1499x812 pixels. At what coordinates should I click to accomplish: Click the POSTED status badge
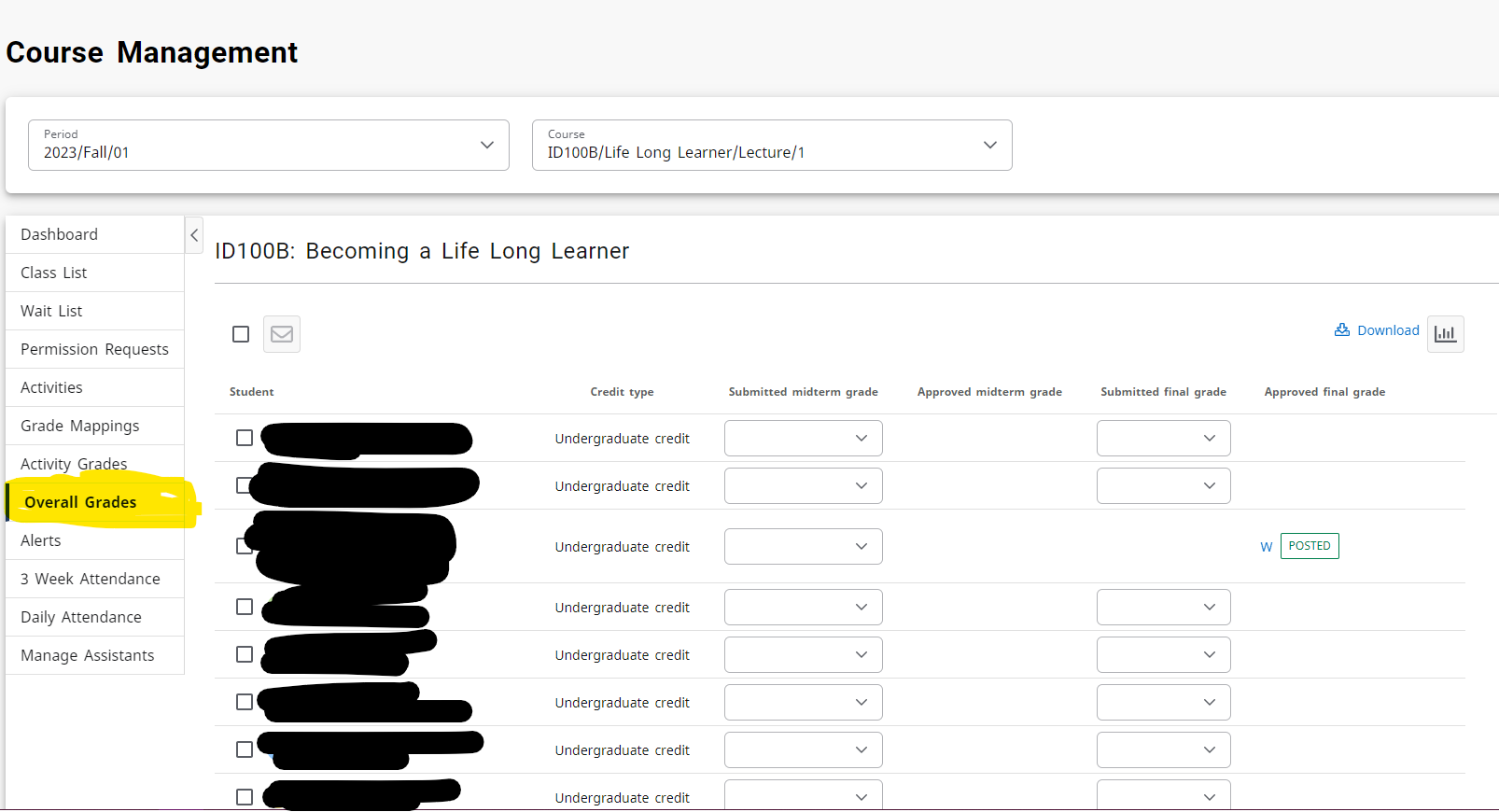click(x=1310, y=546)
